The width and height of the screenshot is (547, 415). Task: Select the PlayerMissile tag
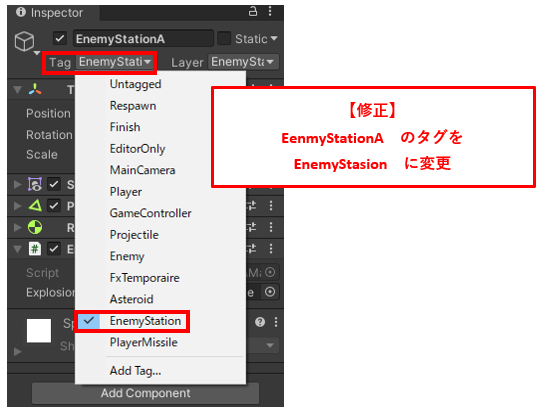tap(160, 342)
